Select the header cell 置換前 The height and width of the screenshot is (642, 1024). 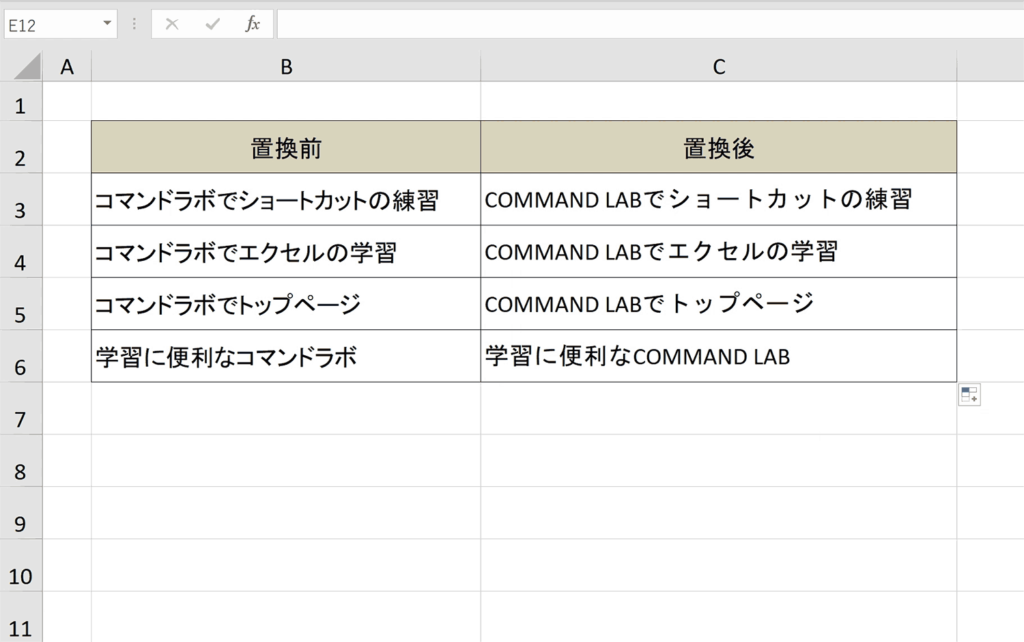[286, 147]
